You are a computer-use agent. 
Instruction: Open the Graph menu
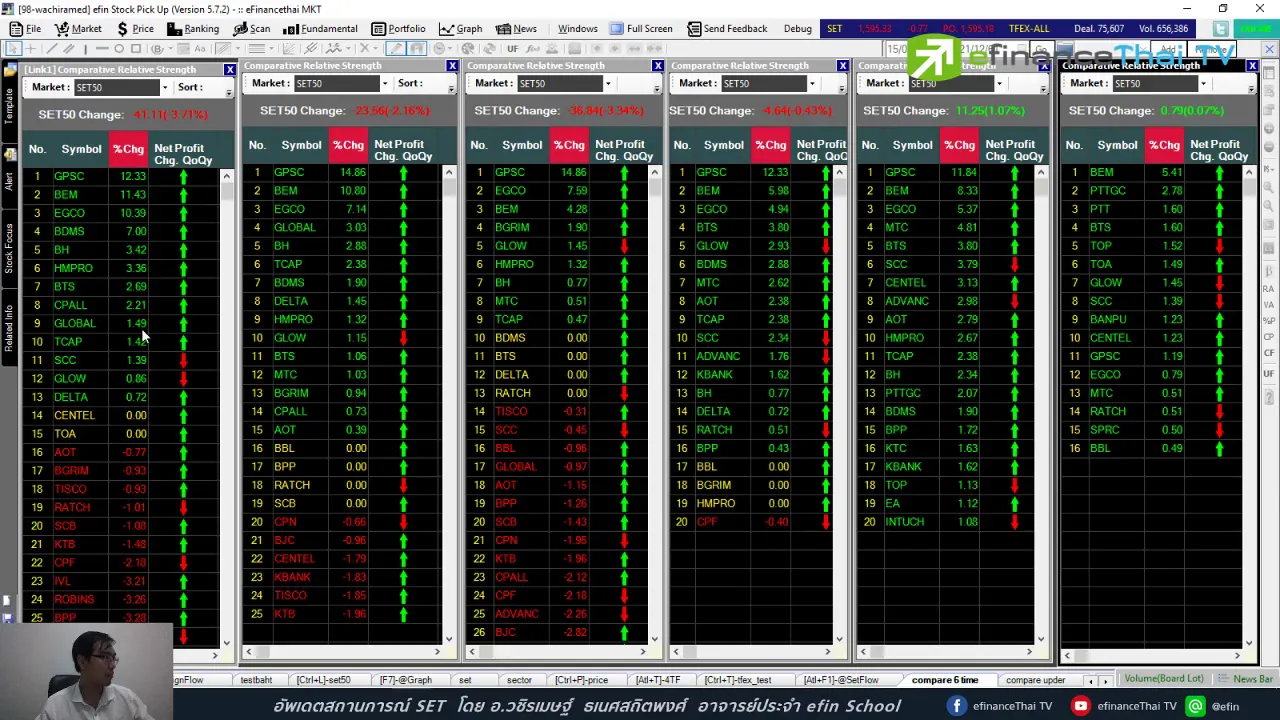(461, 29)
